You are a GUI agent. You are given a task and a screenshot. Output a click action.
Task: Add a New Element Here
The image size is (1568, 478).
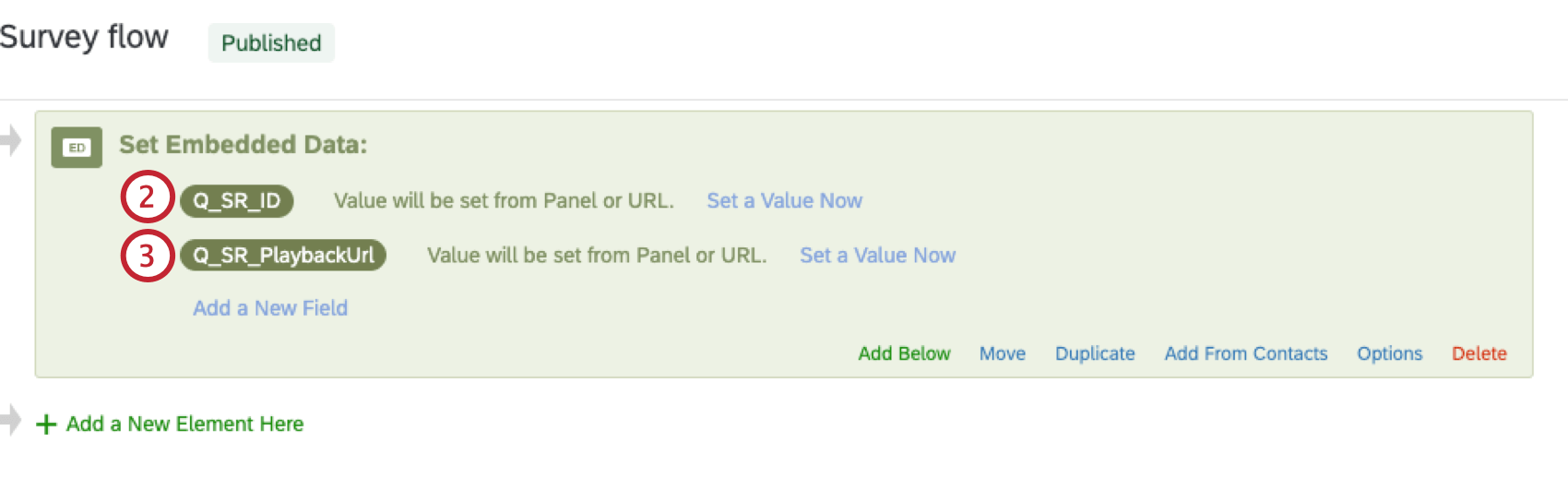(x=184, y=424)
